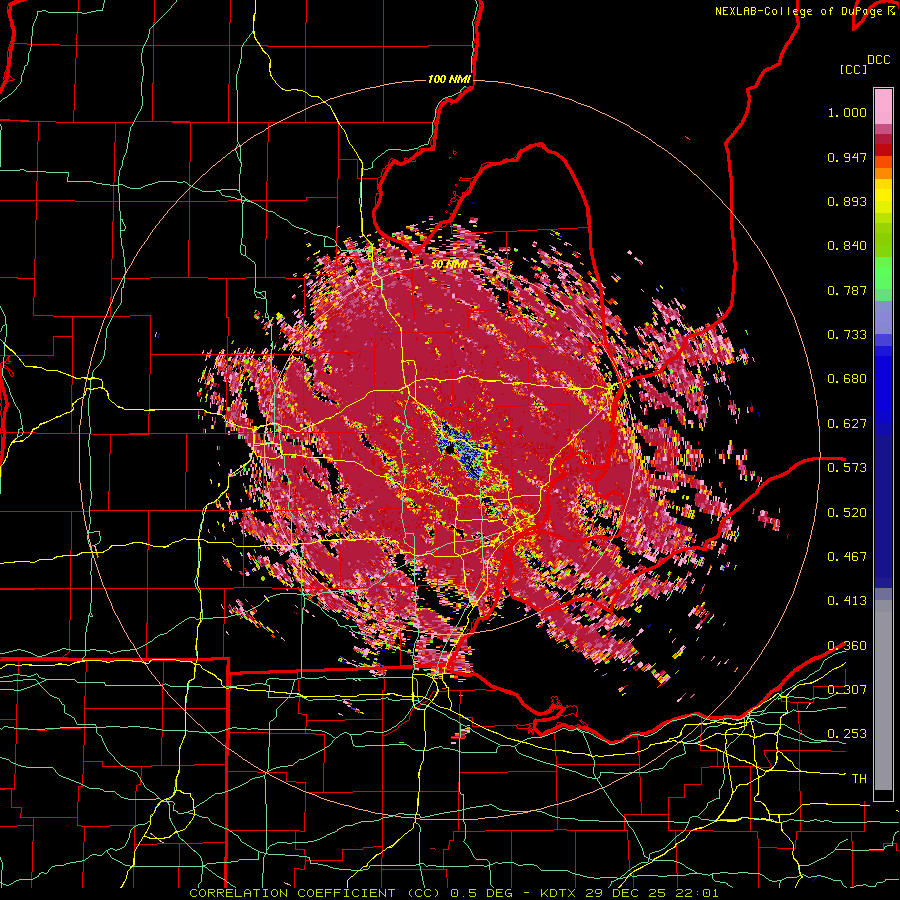Pick the bright green swatch above 0.787
Screen dimensions: 900x900
[883, 273]
